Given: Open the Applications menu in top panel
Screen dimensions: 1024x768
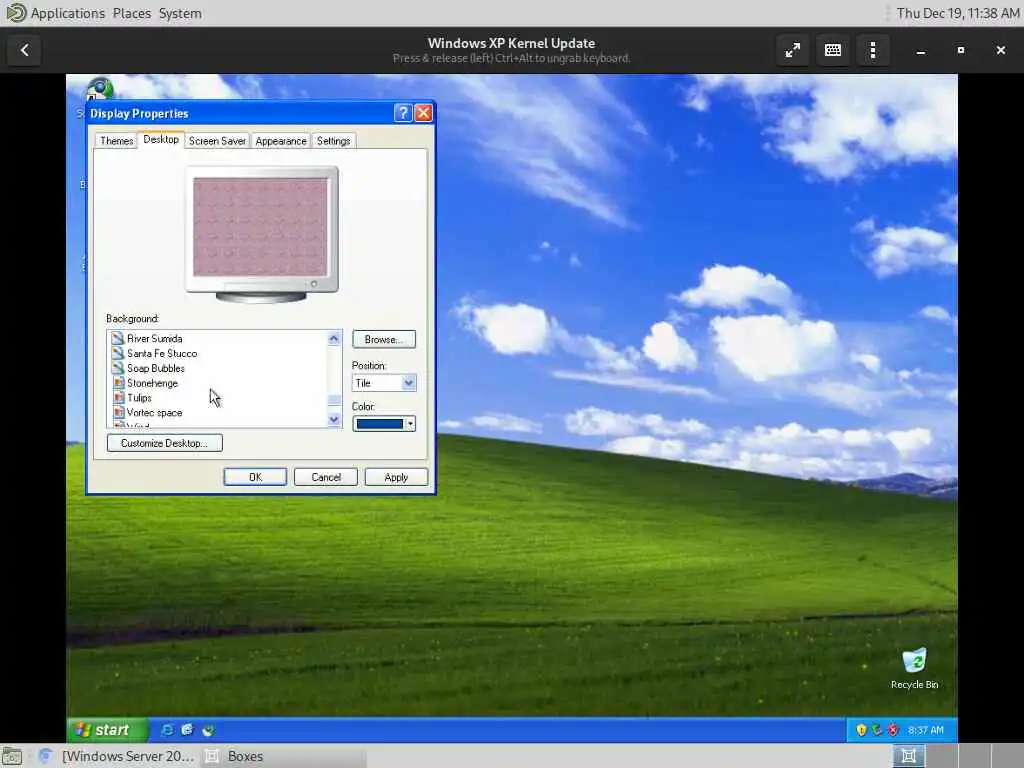Looking at the screenshot, I should pyautogui.click(x=68, y=13).
